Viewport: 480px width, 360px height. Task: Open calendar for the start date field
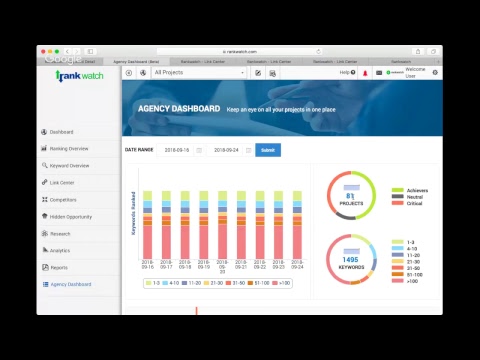pyautogui.click(x=199, y=150)
